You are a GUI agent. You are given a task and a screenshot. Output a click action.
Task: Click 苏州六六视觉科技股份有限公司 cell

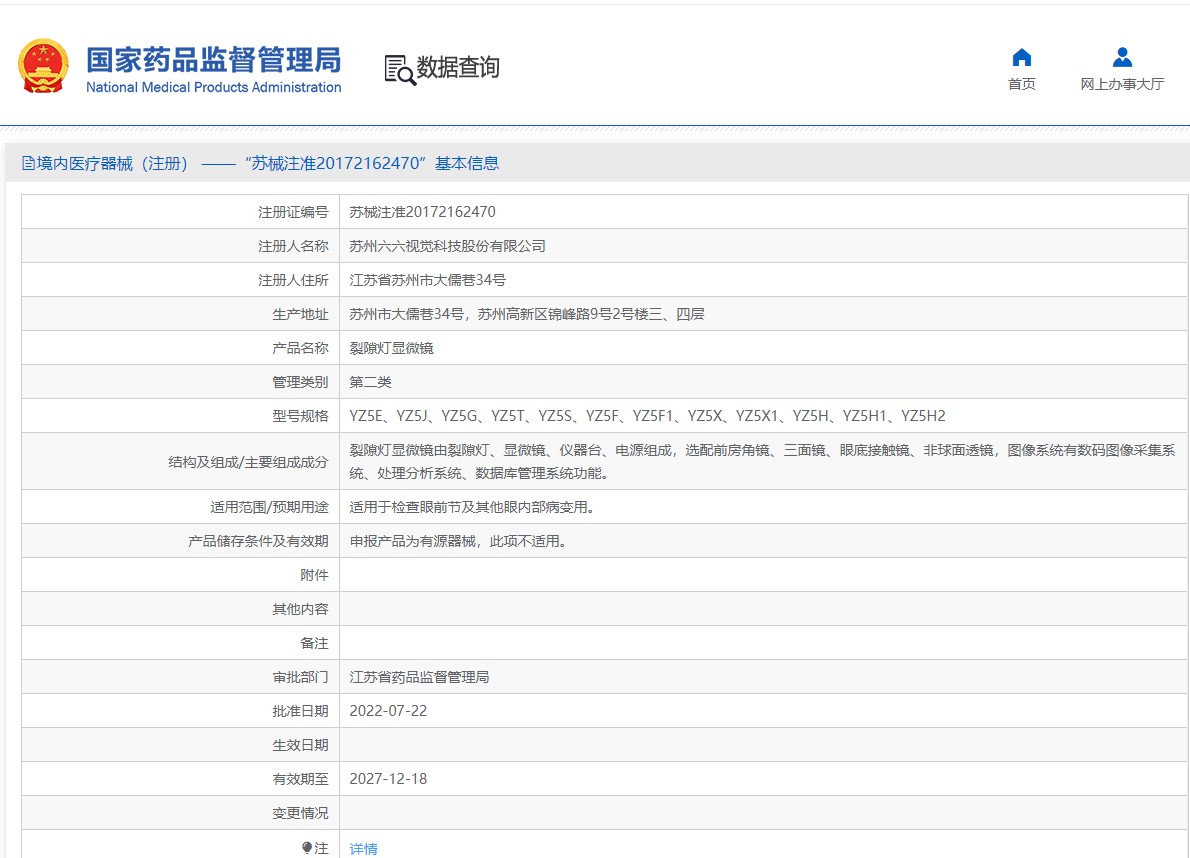[x=447, y=247]
